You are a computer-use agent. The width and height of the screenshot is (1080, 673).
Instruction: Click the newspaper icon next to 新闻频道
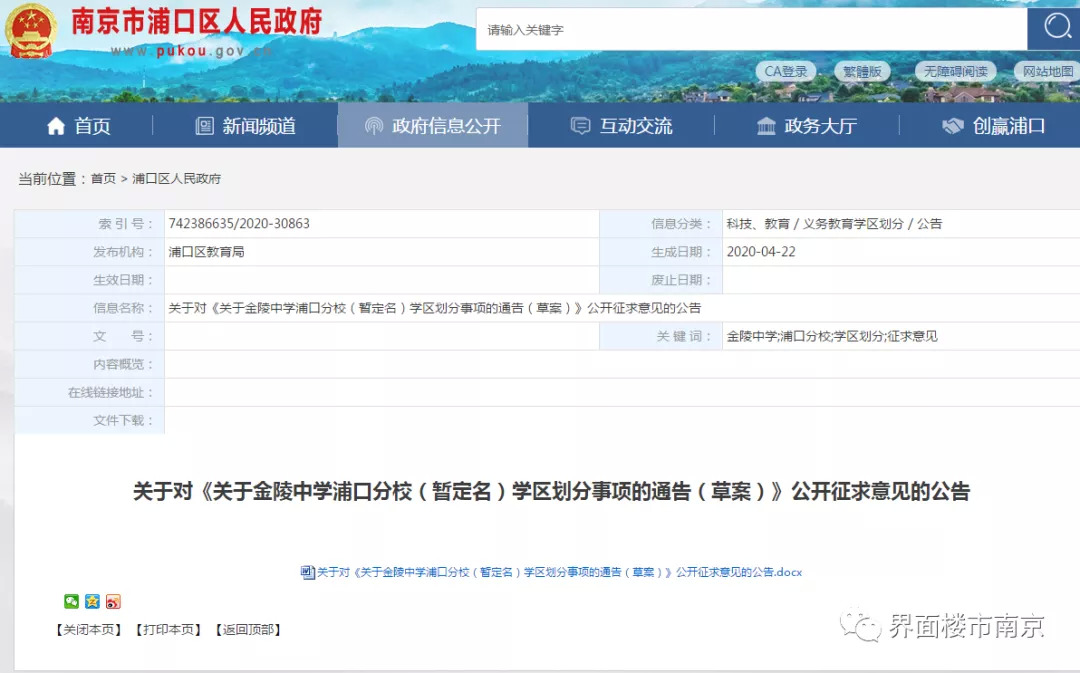tap(205, 125)
